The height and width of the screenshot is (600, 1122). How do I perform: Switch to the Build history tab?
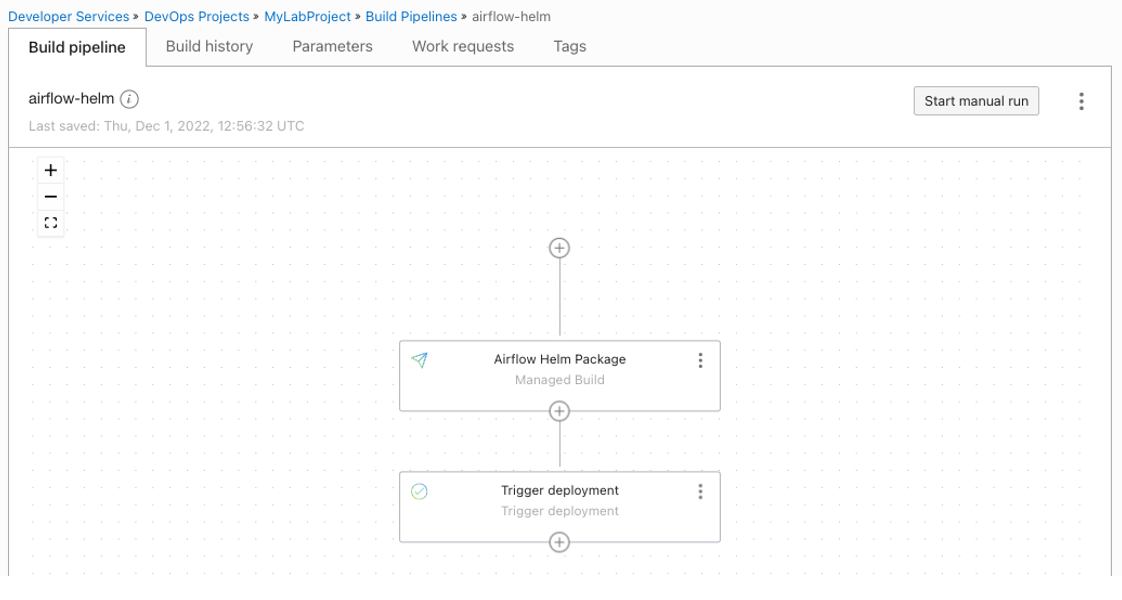click(209, 46)
